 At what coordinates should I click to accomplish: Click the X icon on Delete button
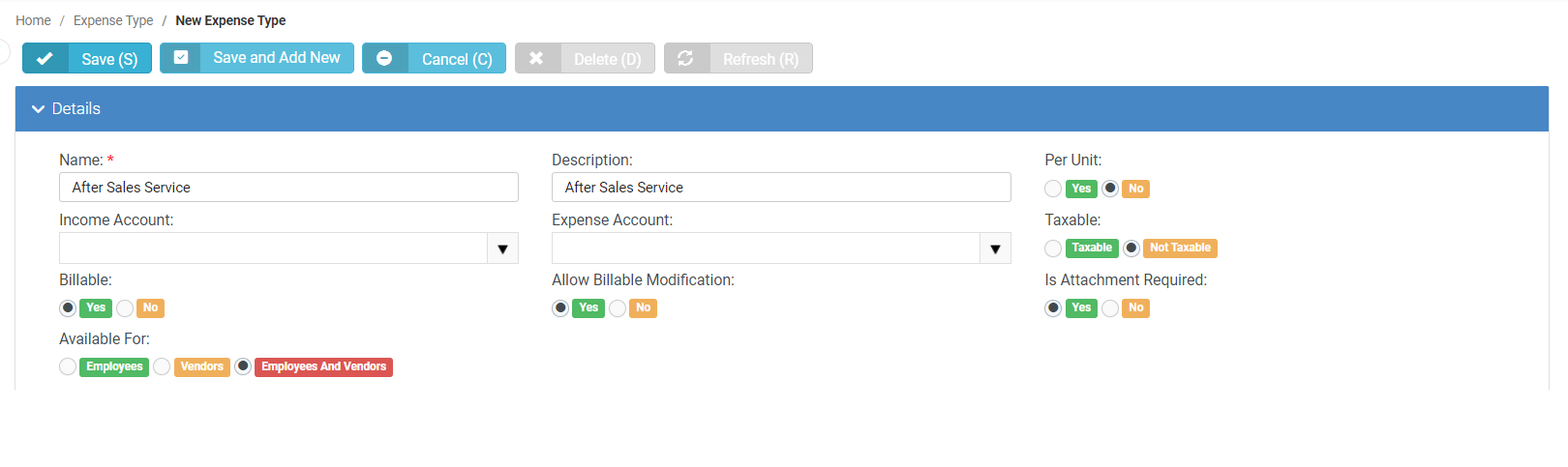point(536,59)
